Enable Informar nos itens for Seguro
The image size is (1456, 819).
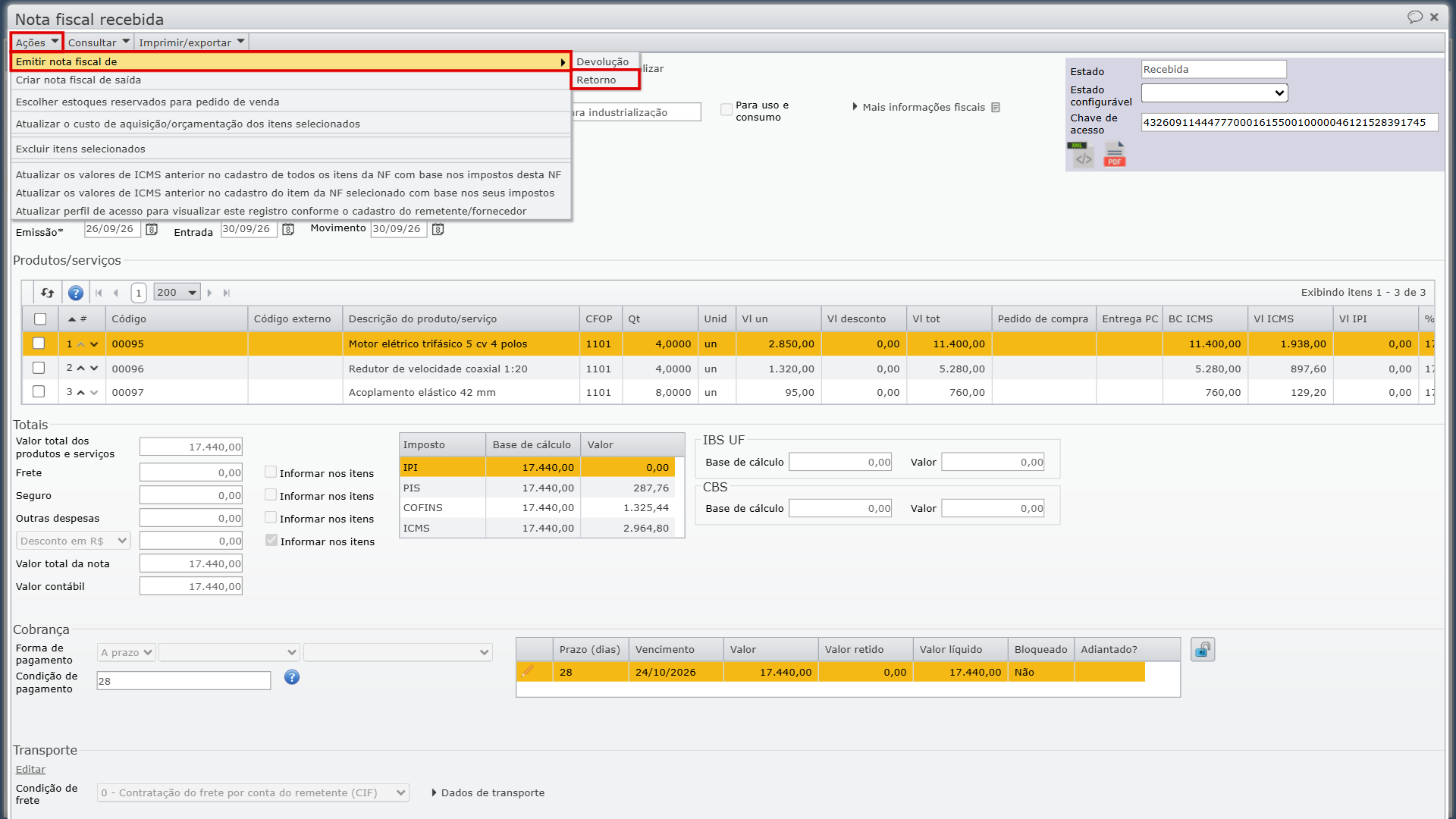pyautogui.click(x=271, y=494)
